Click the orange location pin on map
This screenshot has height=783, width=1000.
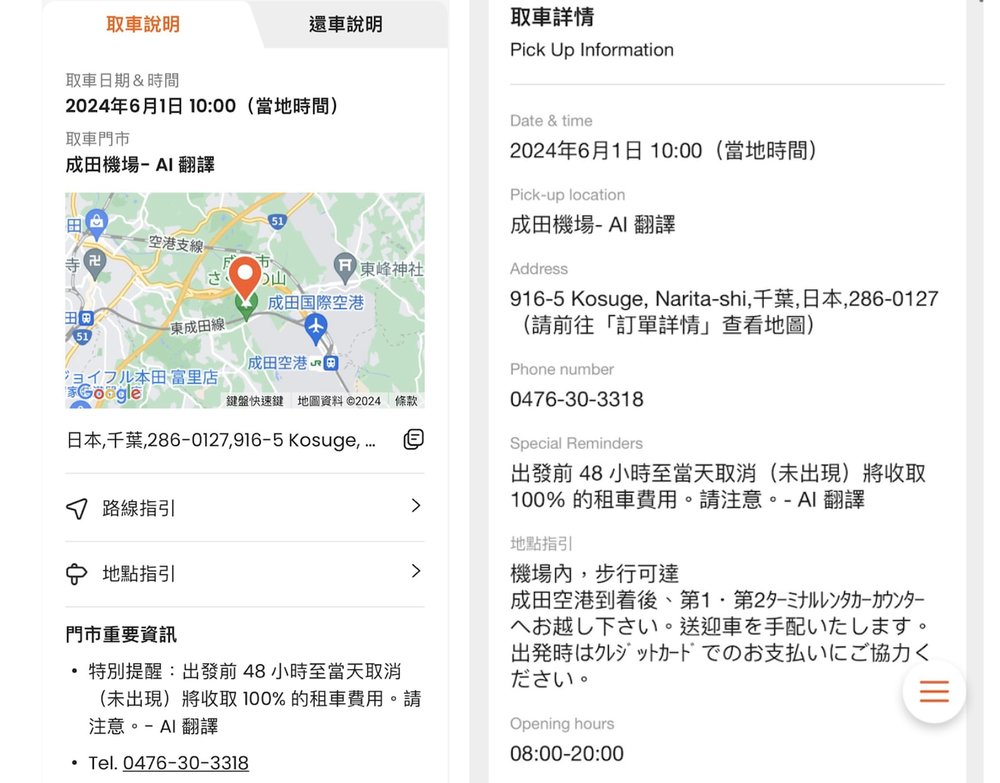(244, 277)
